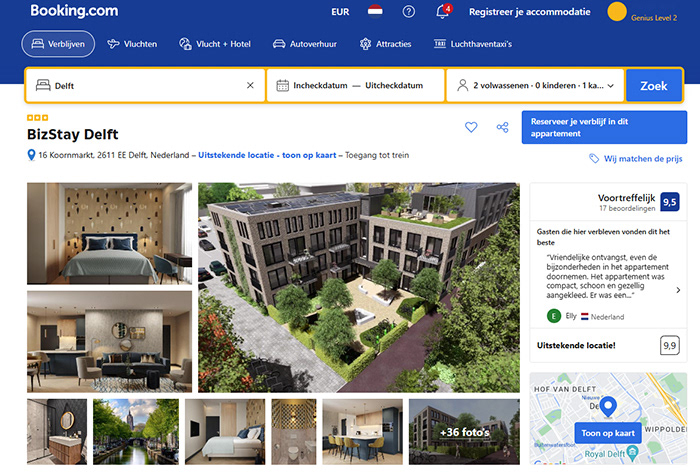Open the large aerial building photo

(359, 287)
